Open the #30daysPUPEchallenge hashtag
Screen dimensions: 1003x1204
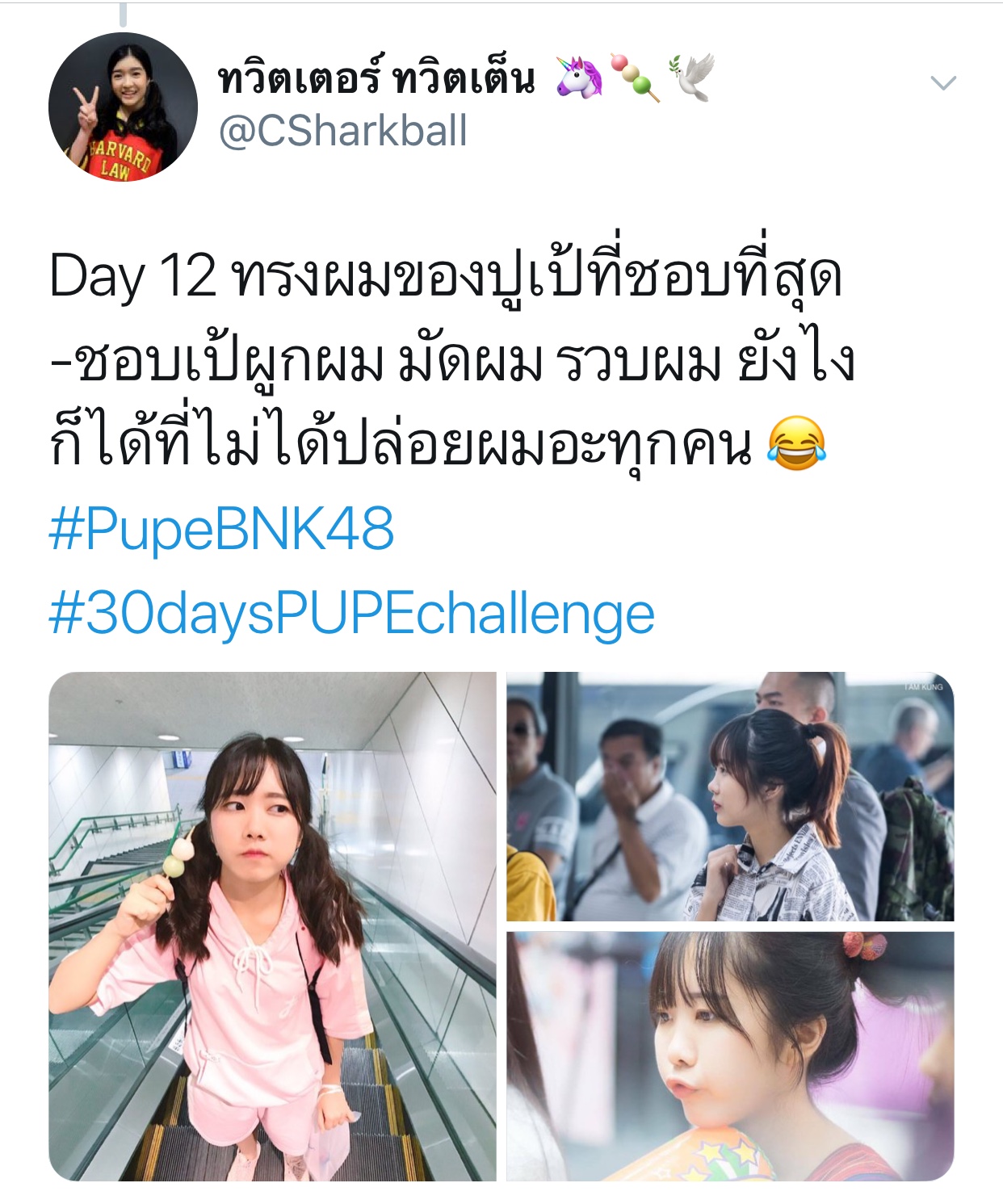click(351, 615)
